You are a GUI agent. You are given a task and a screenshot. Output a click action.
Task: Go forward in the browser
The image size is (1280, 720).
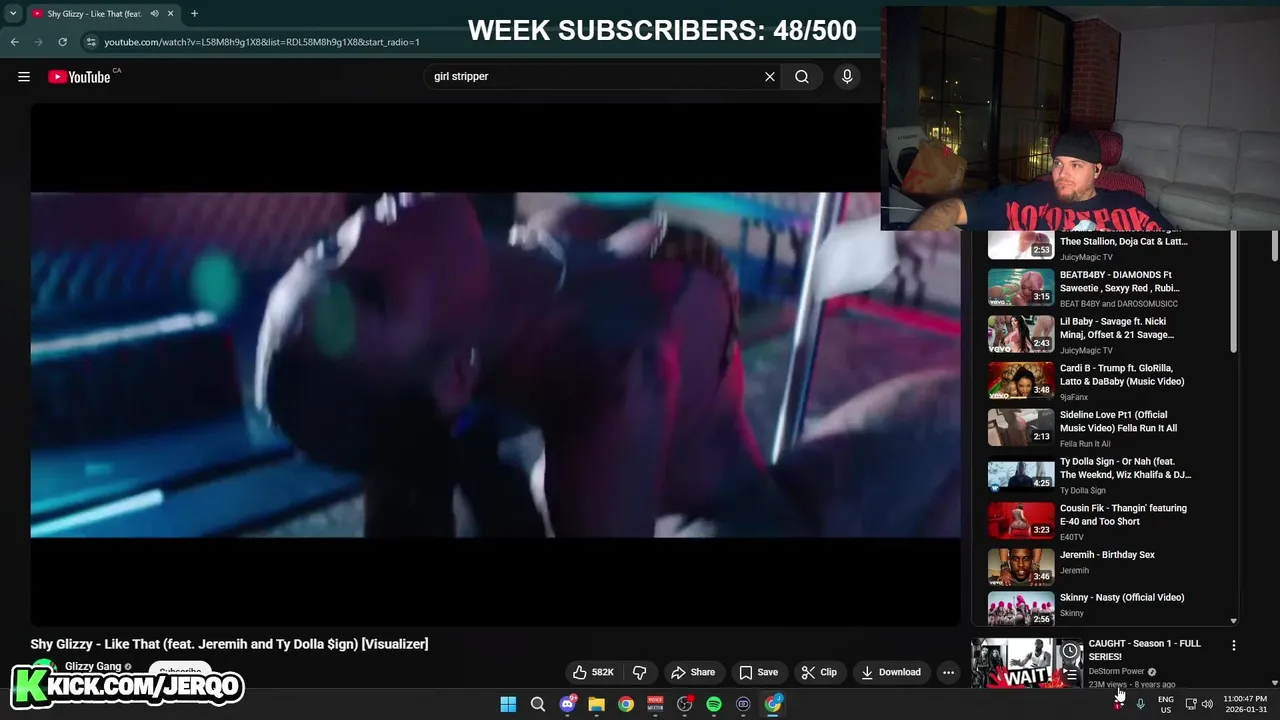pos(38,42)
